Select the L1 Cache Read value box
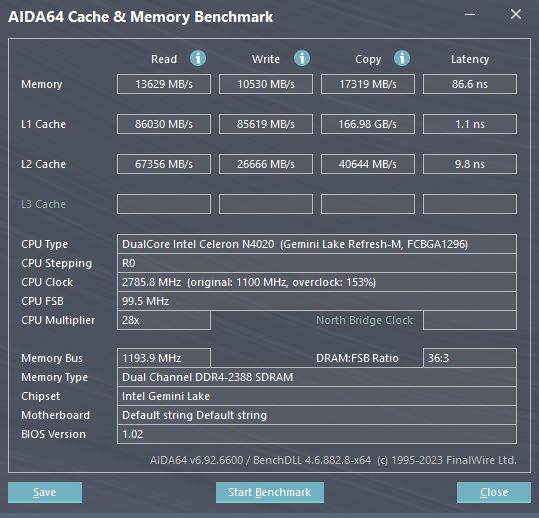This screenshot has height=518, width=539. [164, 124]
